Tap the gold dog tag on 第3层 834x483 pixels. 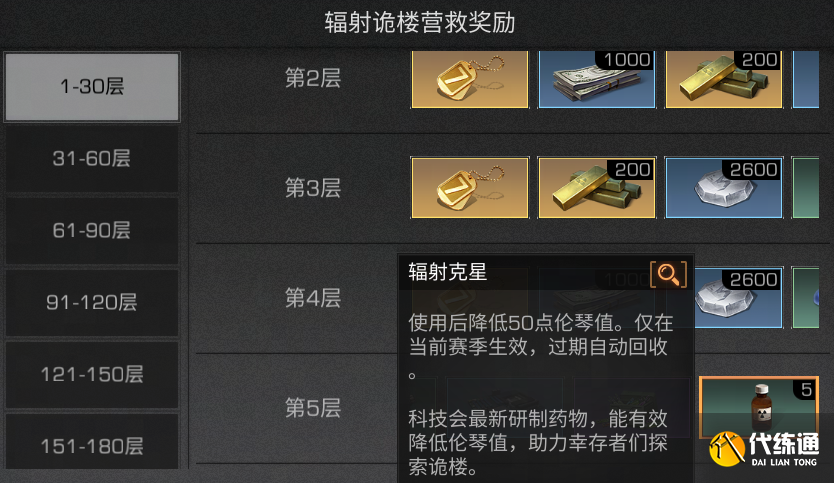coord(470,187)
